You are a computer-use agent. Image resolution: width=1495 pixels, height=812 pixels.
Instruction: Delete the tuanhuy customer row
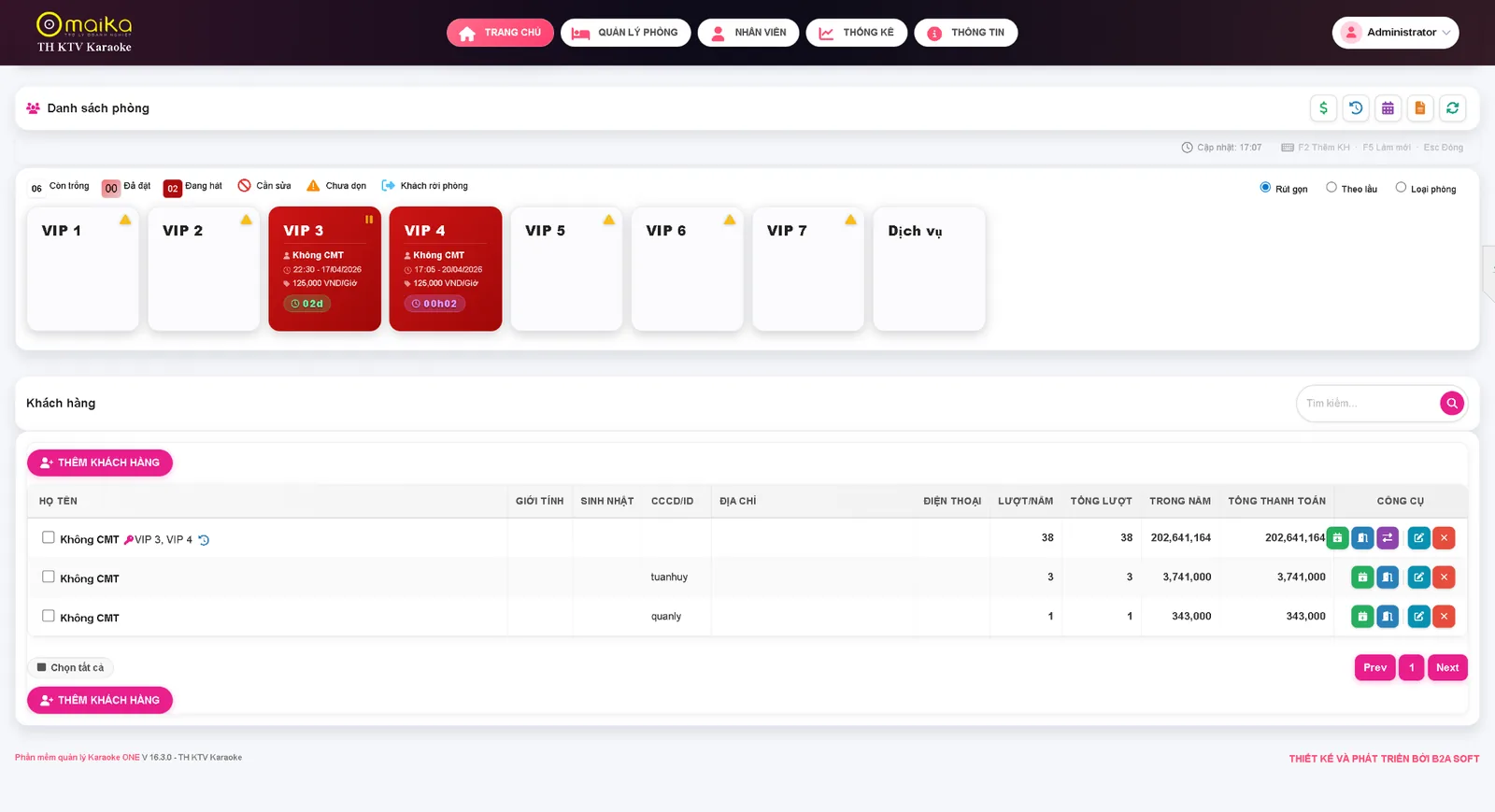coord(1444,577)
